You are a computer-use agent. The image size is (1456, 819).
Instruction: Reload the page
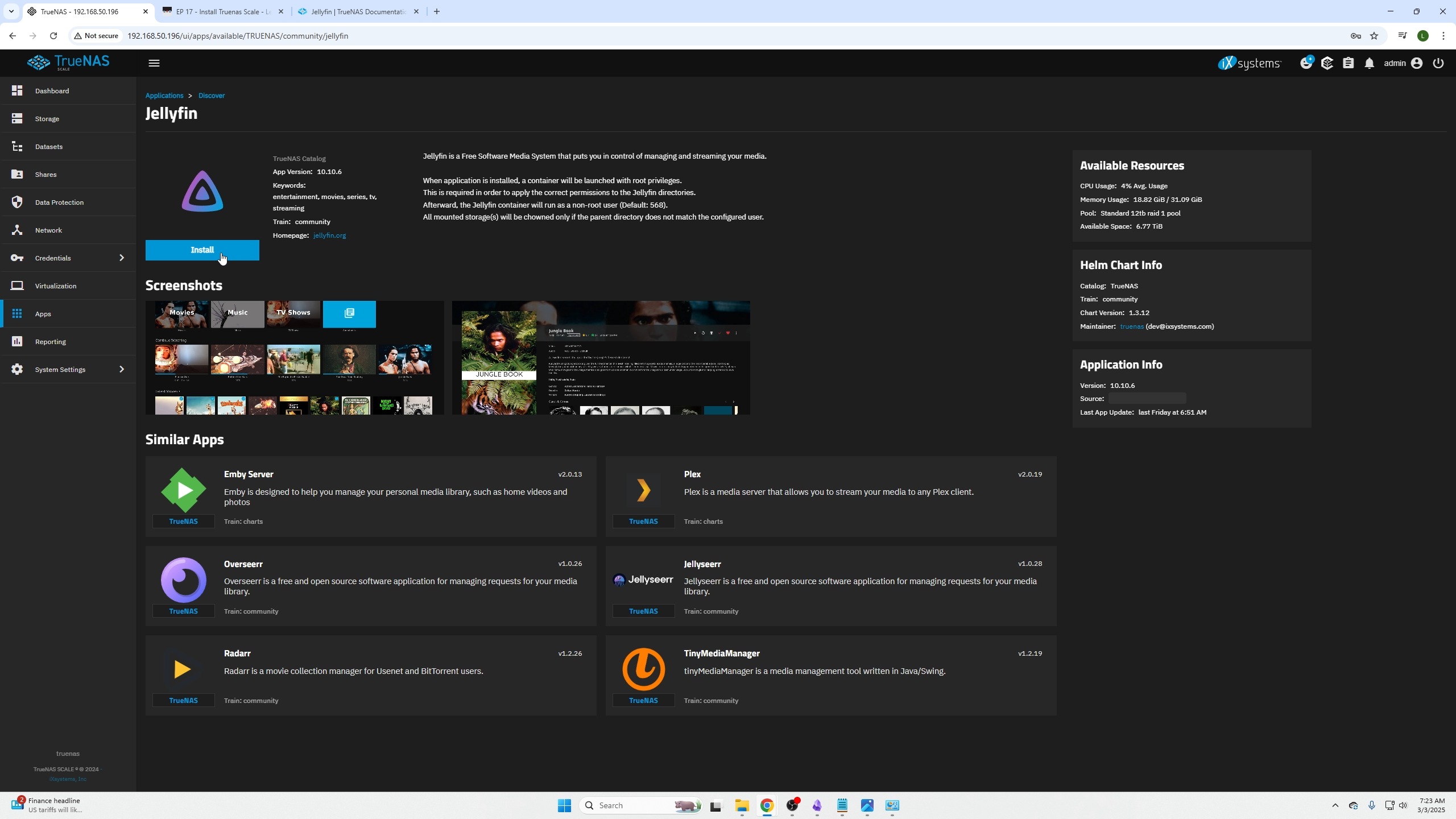pos(53,36)
